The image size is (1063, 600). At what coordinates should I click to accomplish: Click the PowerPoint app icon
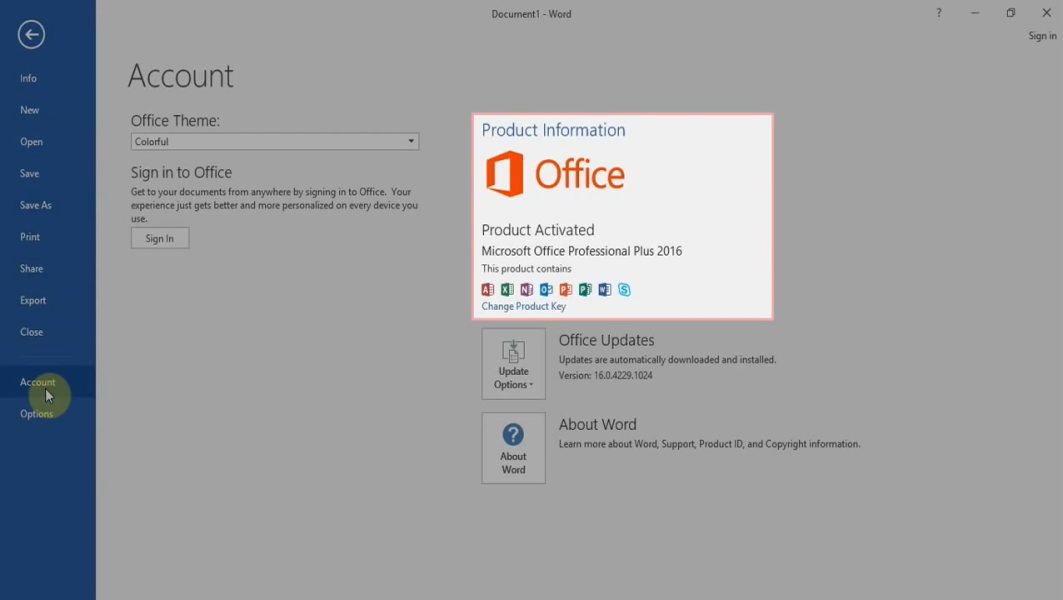coord(565,289)
